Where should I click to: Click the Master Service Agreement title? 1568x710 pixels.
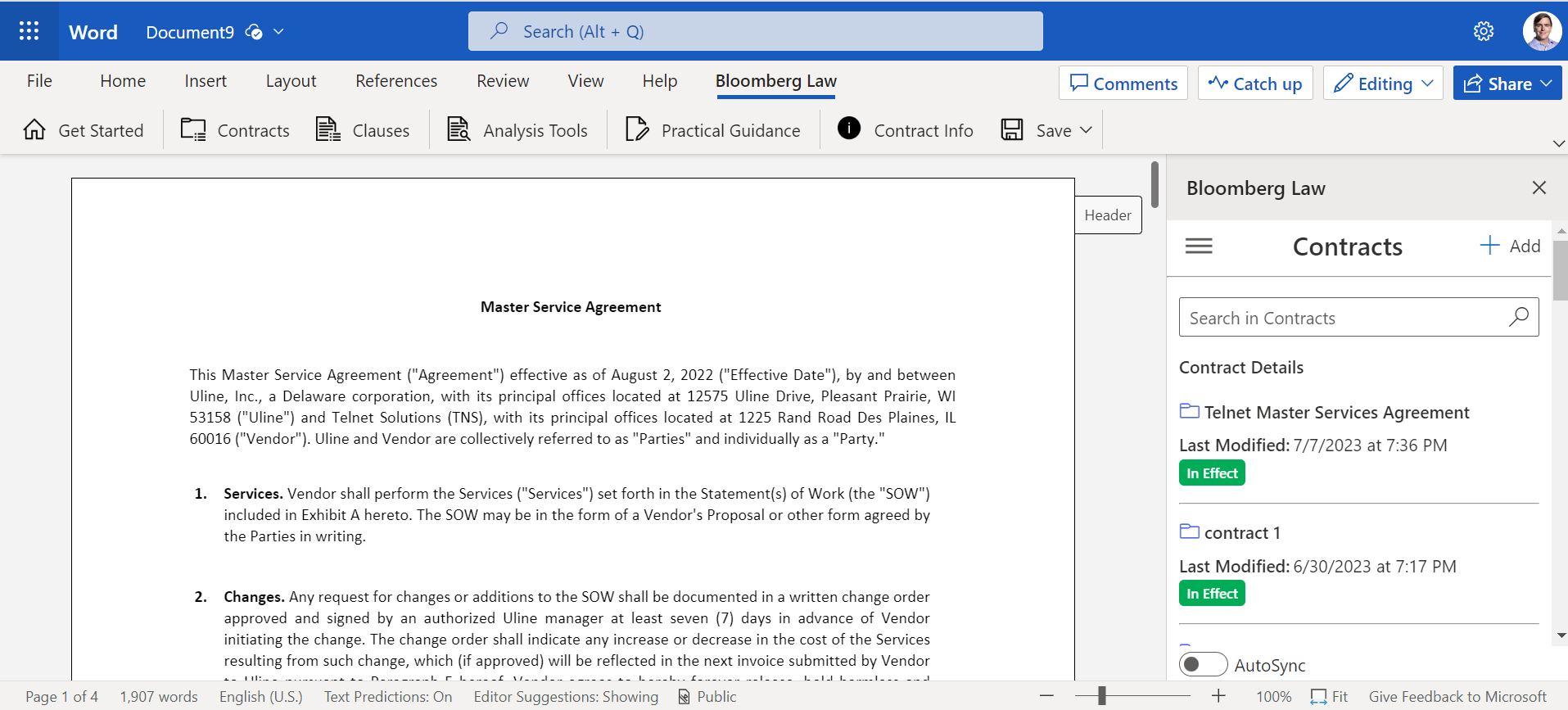[x=571, y=306]
